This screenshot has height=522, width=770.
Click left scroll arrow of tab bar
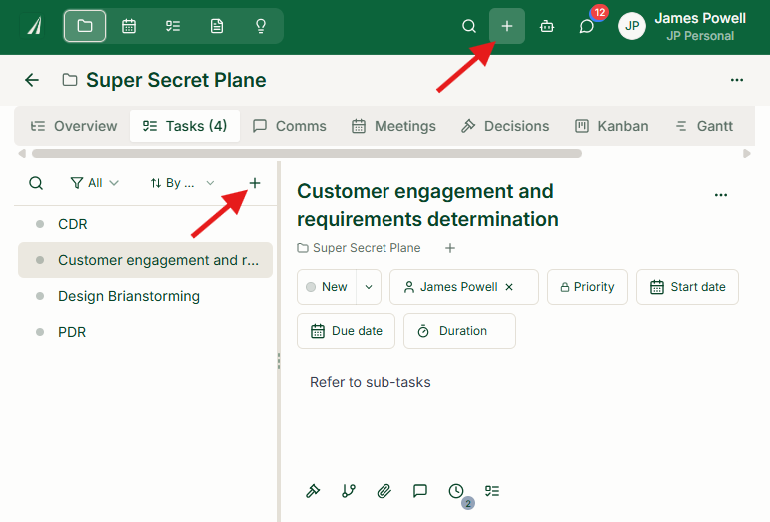(x=22, y=154)
